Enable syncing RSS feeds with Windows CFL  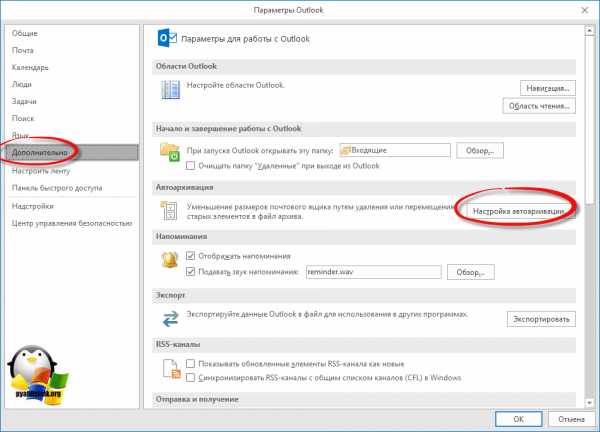(x=190, y=378)
